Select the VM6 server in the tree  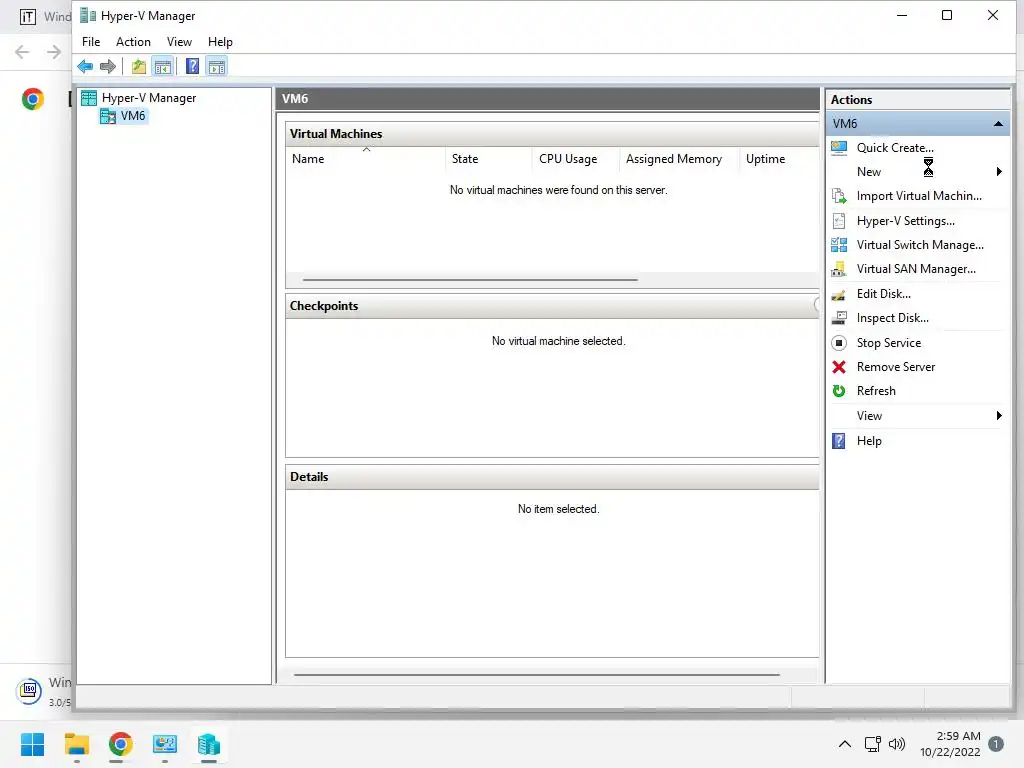(133, 116)
